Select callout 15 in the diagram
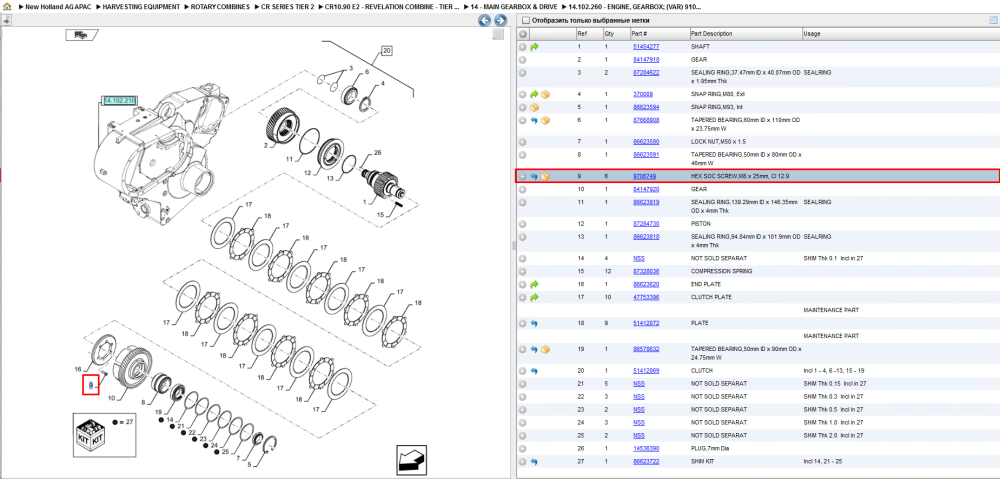 pos(381,216)
